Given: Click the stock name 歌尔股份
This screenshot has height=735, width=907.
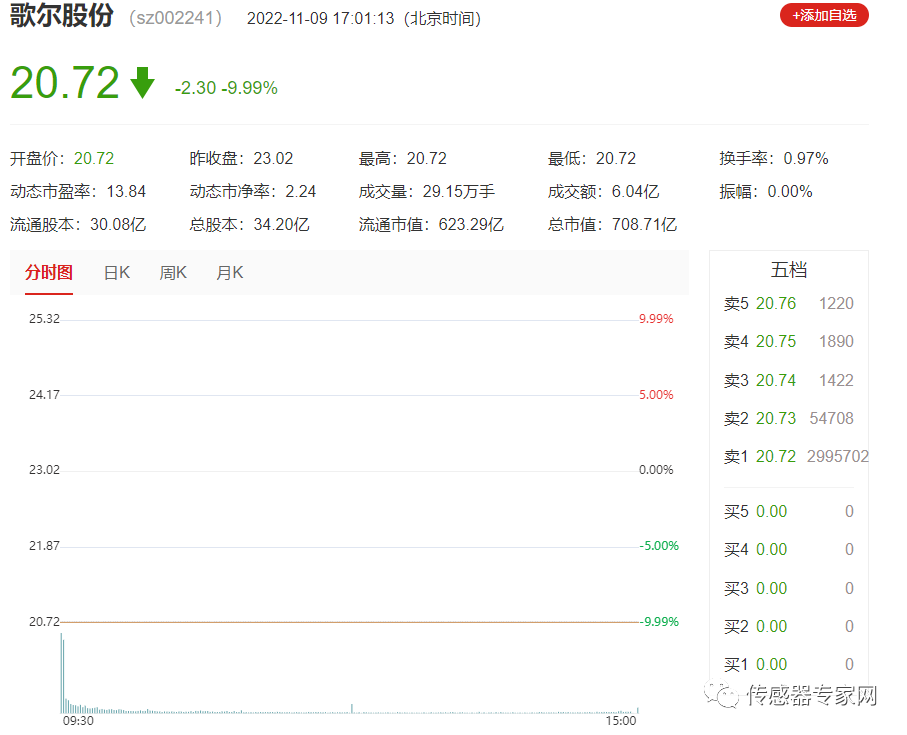Looking at the screenshot, I should [x=61, y=16].
